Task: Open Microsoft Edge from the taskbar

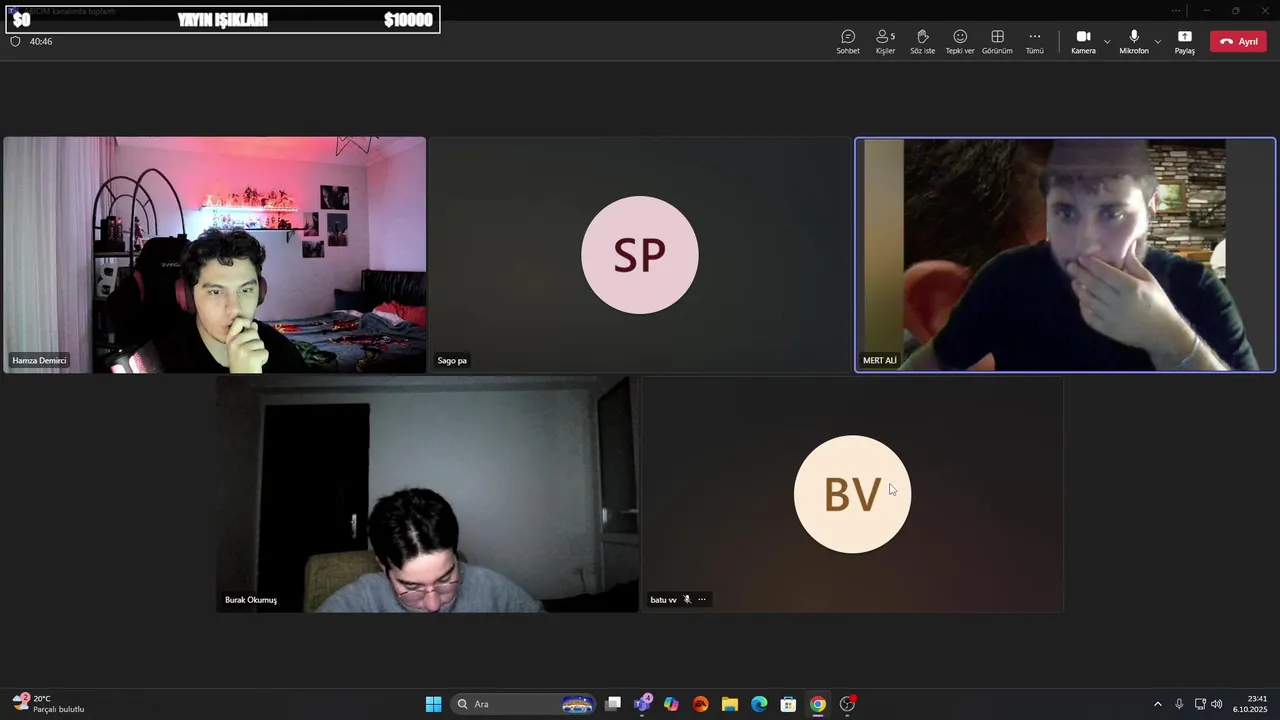Action: (x=759, y=704)
